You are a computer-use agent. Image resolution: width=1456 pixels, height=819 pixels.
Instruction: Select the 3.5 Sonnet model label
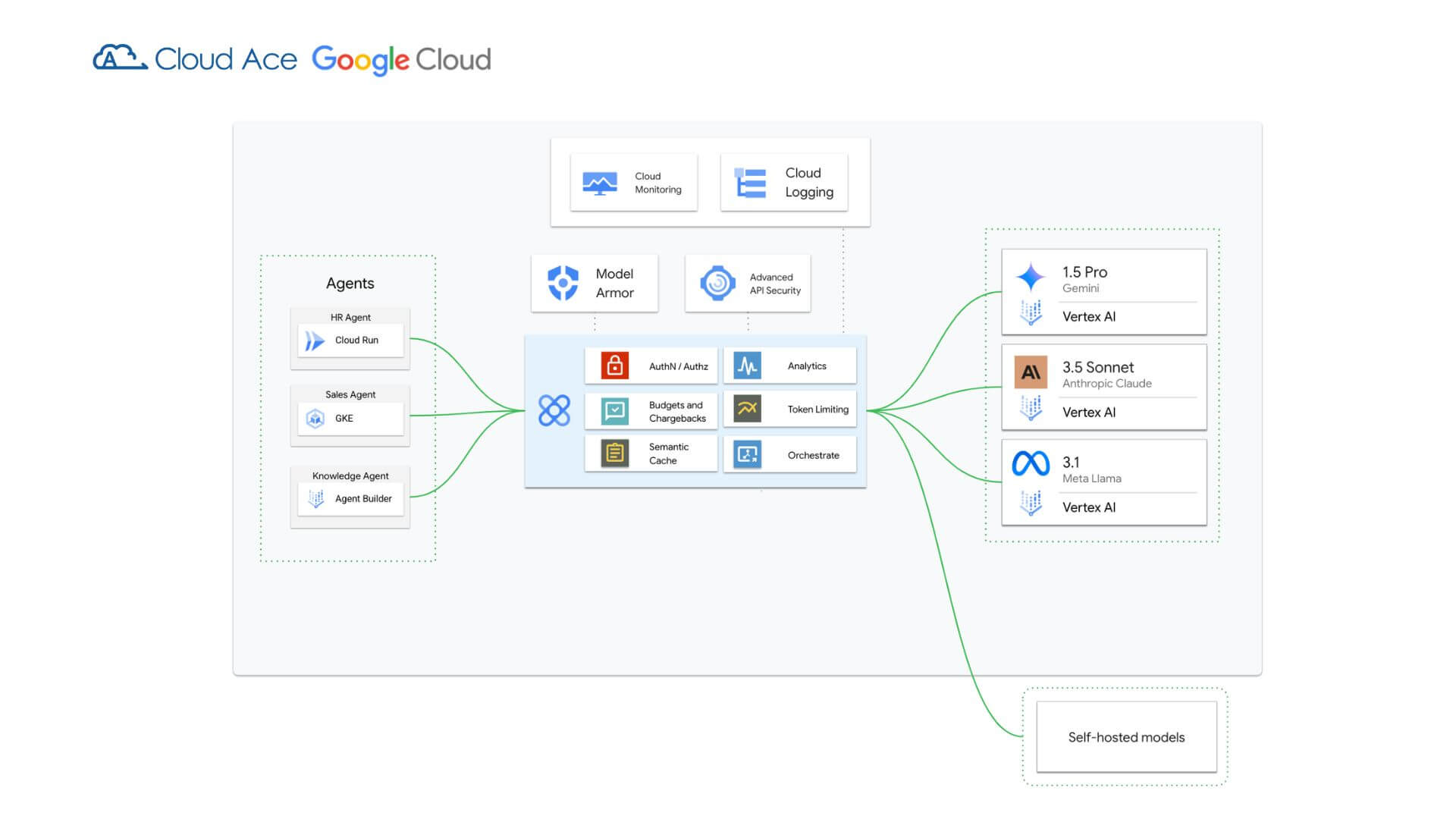pyautogui.click(x=1098, y=367)
